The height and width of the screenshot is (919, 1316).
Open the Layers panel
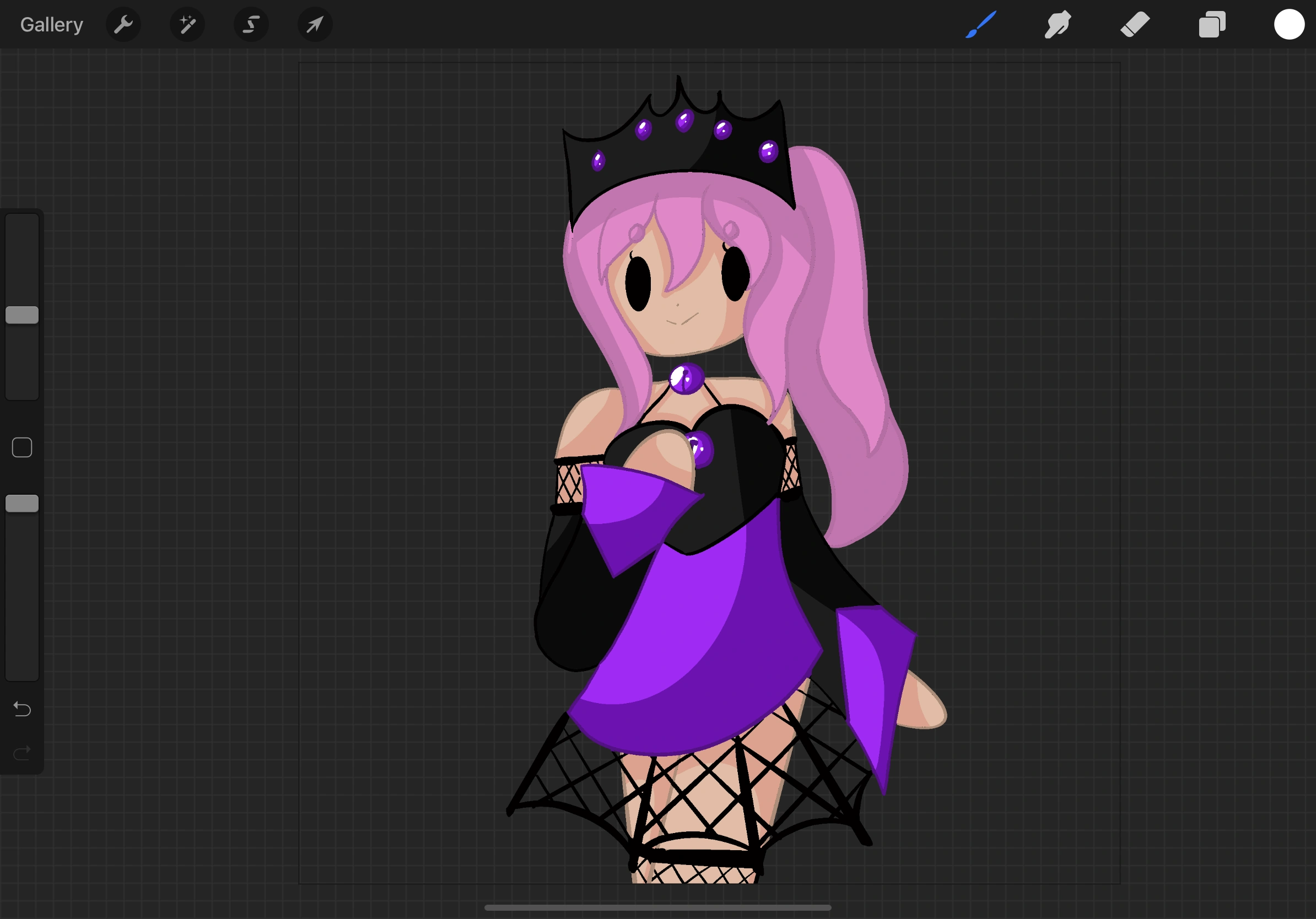[x=1211, y=24]
